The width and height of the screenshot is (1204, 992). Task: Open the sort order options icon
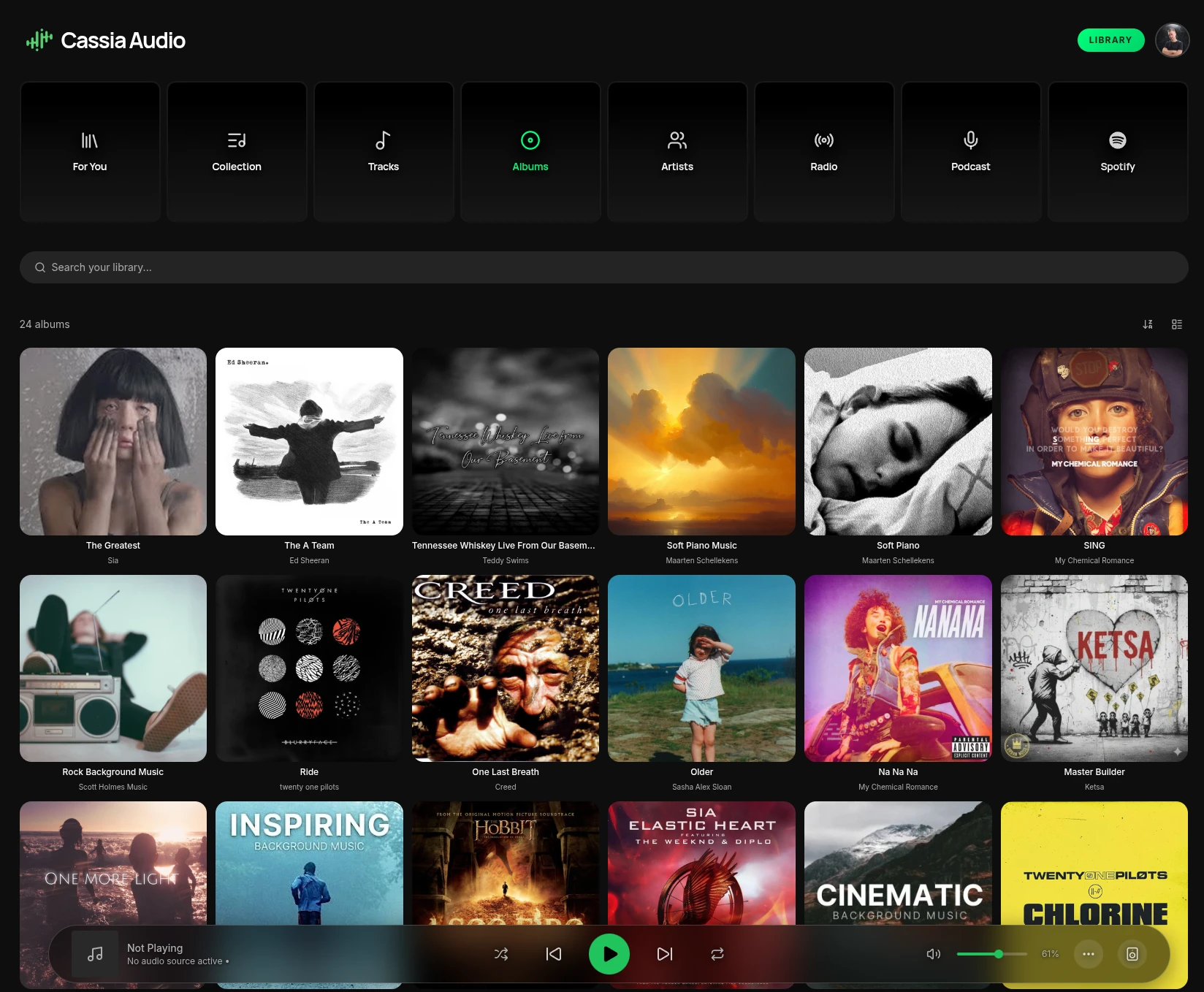[x=1148, y=324]
